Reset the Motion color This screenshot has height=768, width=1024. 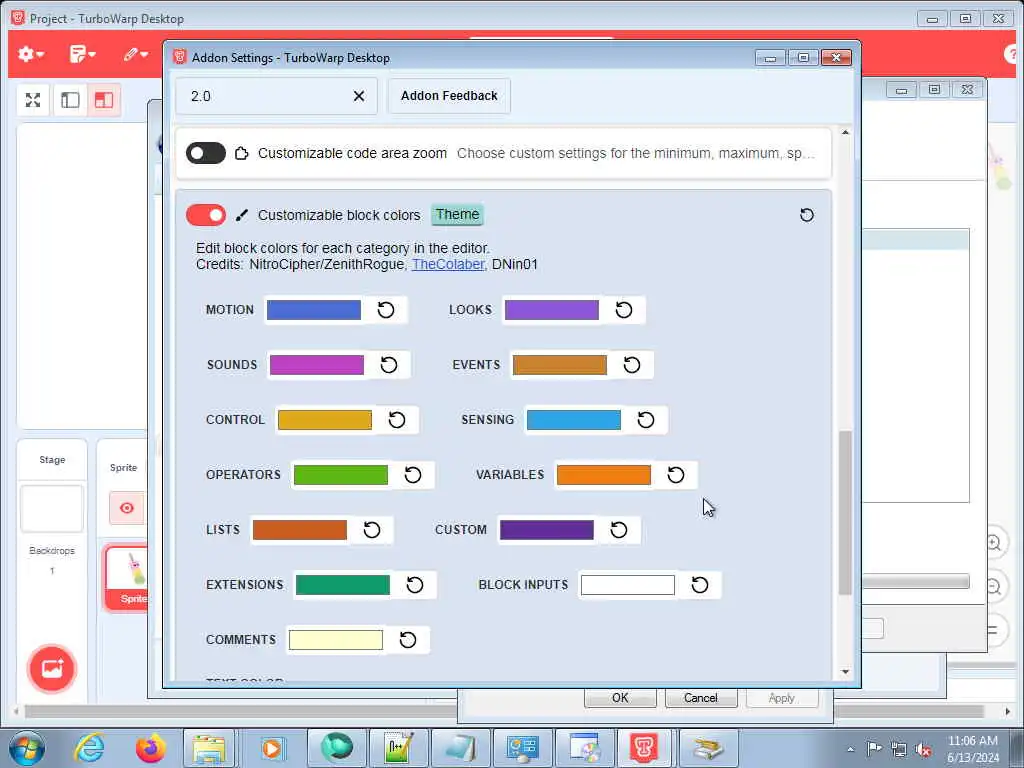pos(386,310)
